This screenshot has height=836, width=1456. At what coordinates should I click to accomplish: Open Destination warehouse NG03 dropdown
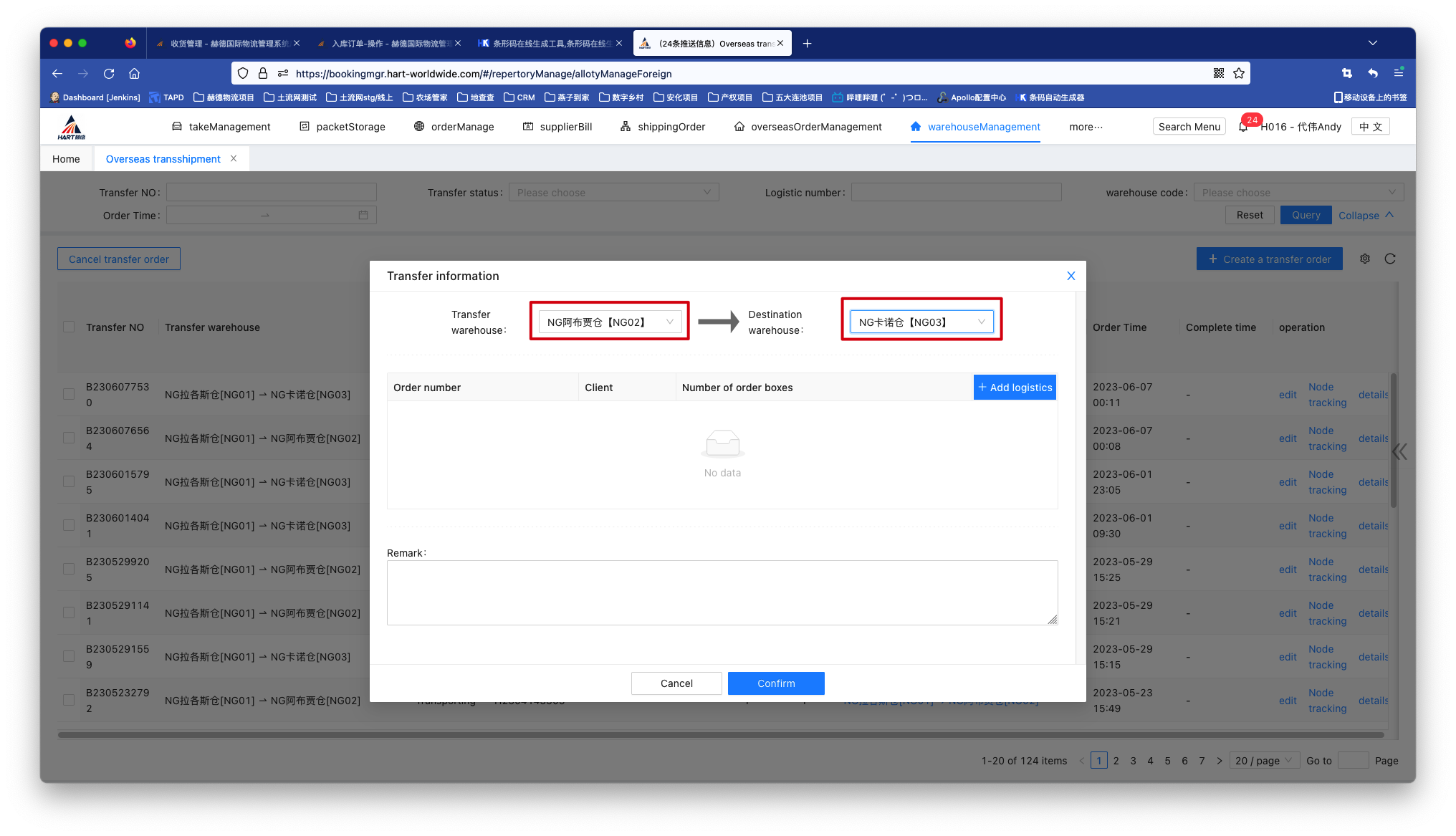921,322
